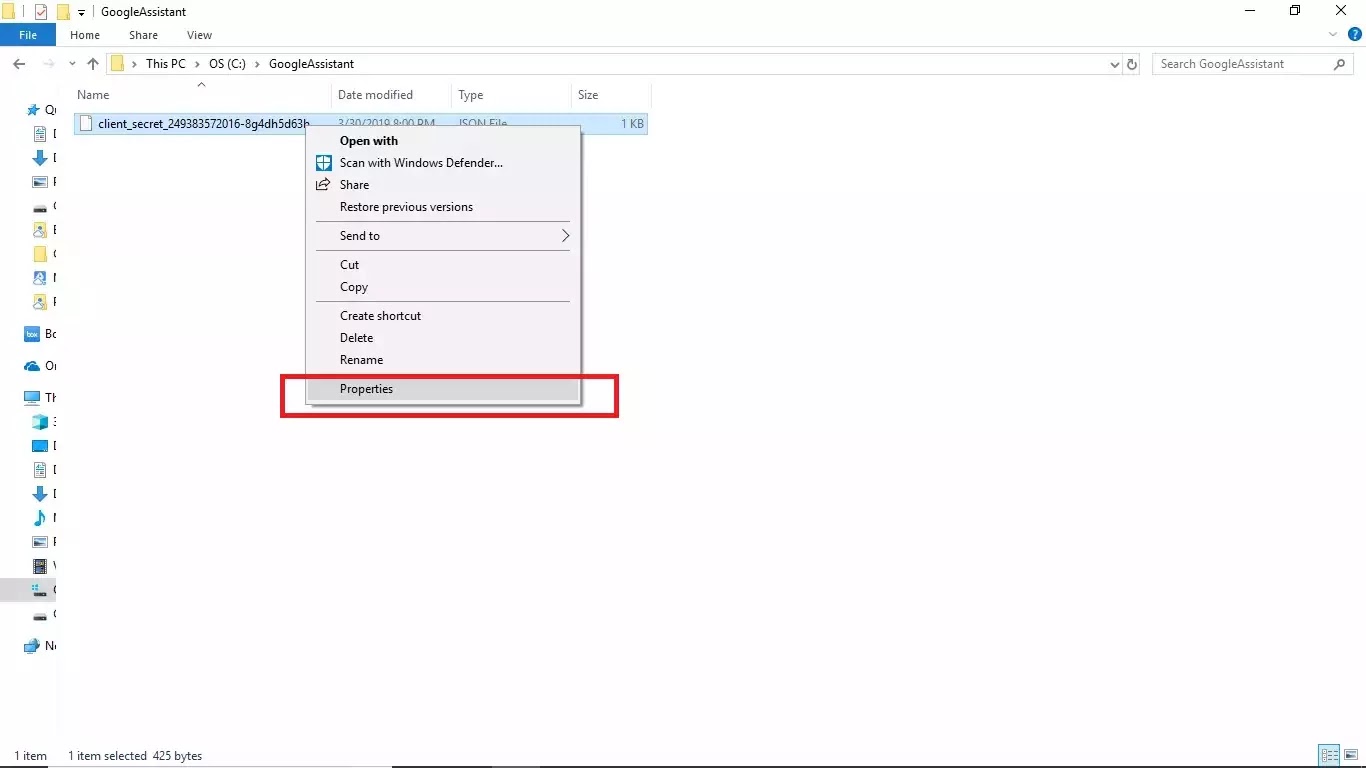Click the New folder quick access icon
The image size is (1366, 768).
[x=63, y=12]
